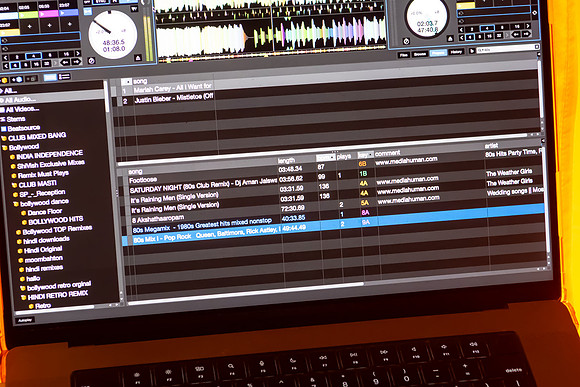Trigger the green cue point pad
Image resolution: width=580 pixels, height=387 pixels.
coord(29,15)
